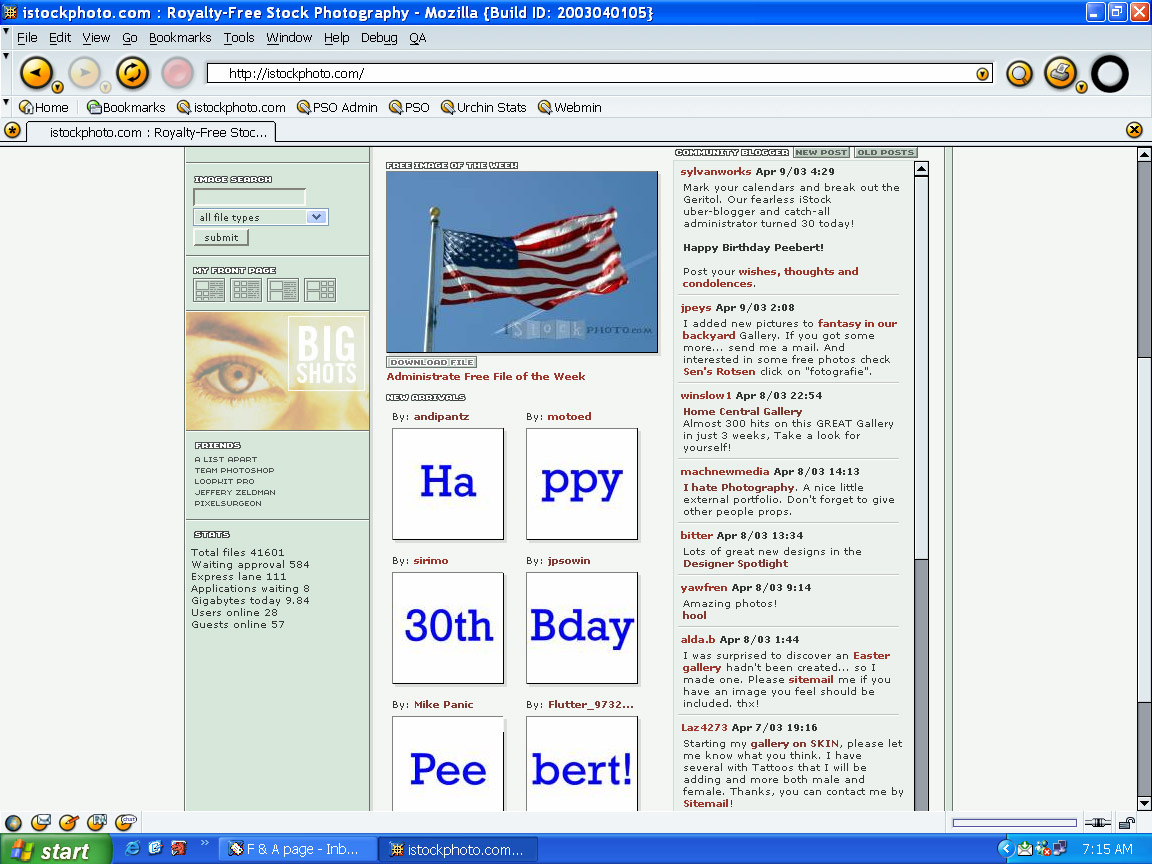1152x864 pixels.
Task: Click the security padlock status icon
Action: [1126, 822]
